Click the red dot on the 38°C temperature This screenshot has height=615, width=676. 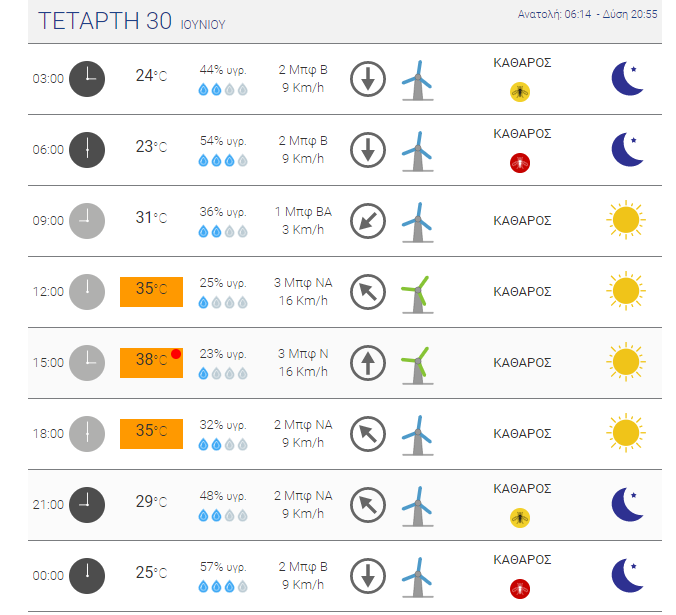pyautogui.click(x=176, y=354)
